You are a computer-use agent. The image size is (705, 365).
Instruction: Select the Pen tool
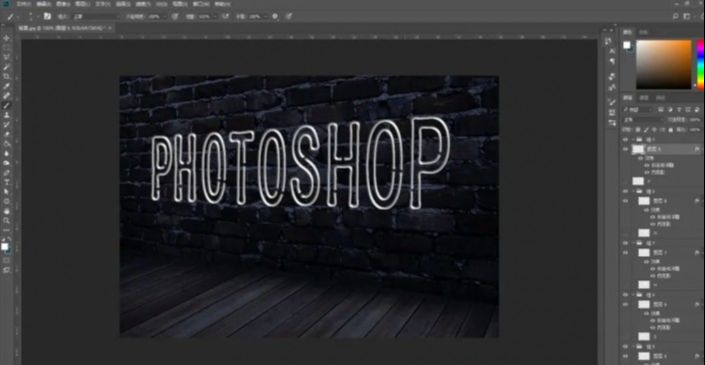[6, 172]
